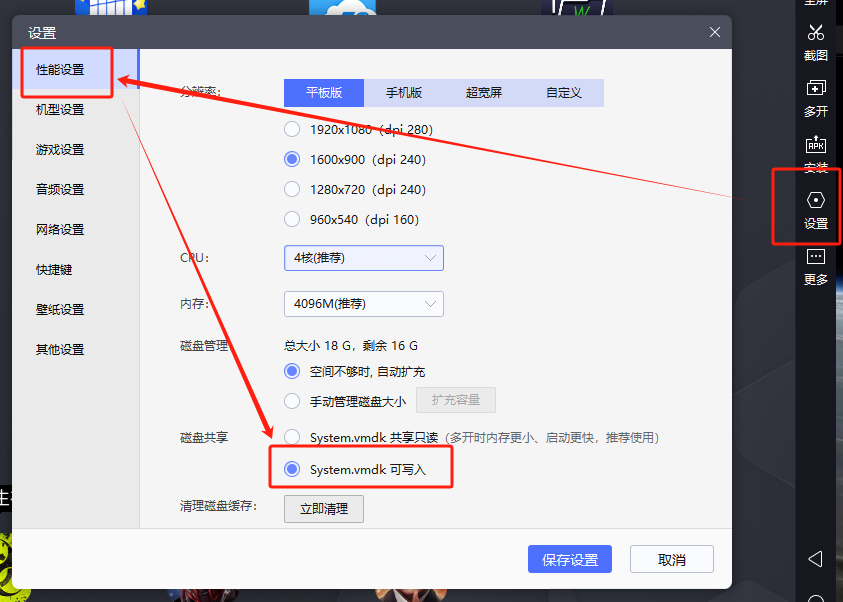Open 其他设置 in the left menu
The height and width of the screenshot is (602, 843).
(x=75, y=349)
